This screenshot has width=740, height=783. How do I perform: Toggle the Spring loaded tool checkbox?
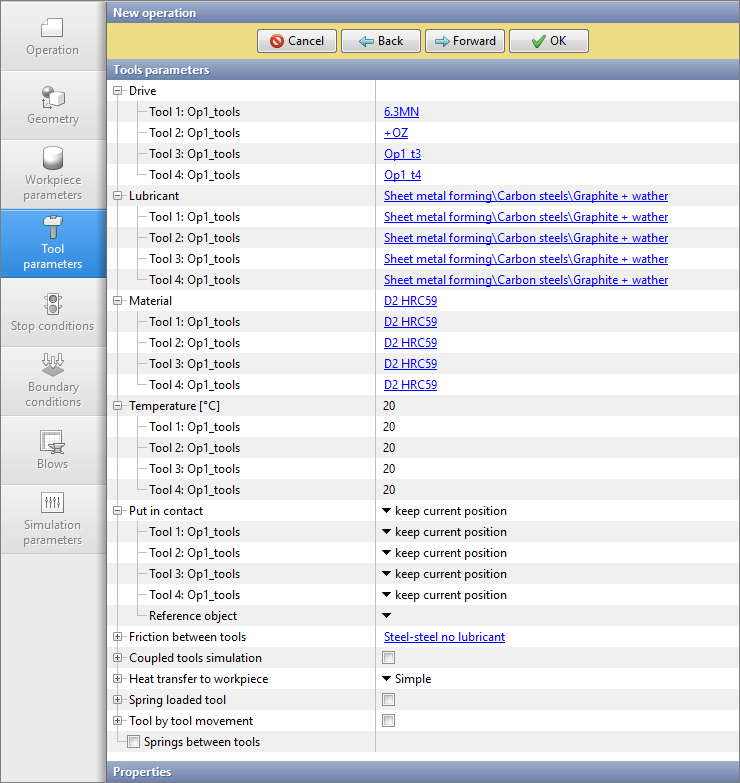(x=388, y=700)
